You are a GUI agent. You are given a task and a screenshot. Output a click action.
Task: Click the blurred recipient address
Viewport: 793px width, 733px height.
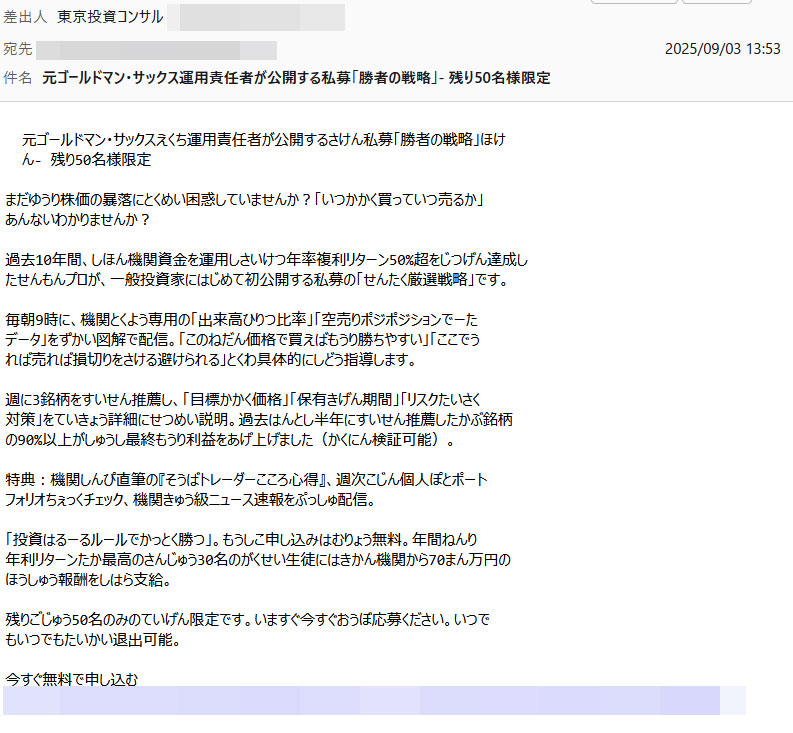tap(156, 51)
